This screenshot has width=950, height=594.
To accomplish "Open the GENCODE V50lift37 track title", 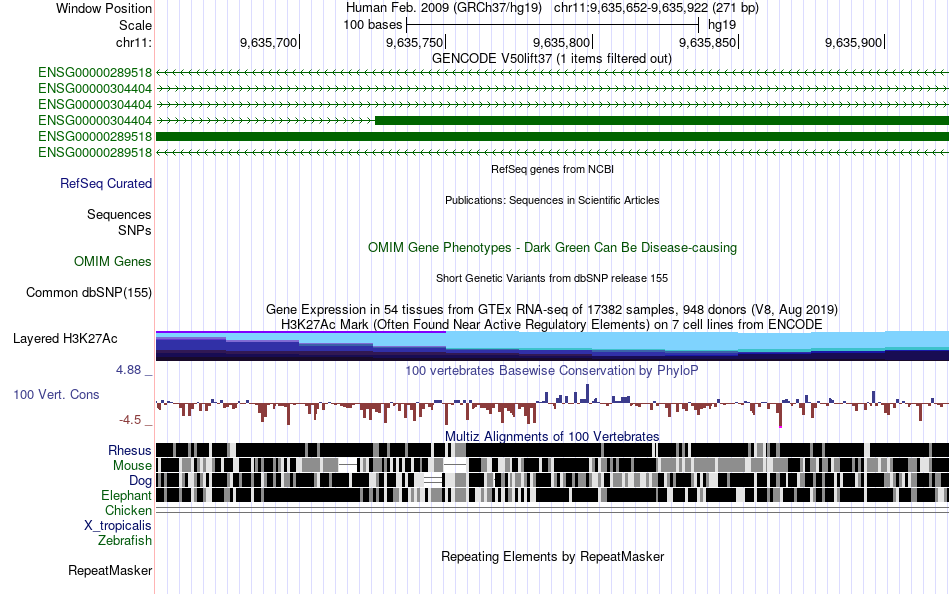I will click(552, 59).
